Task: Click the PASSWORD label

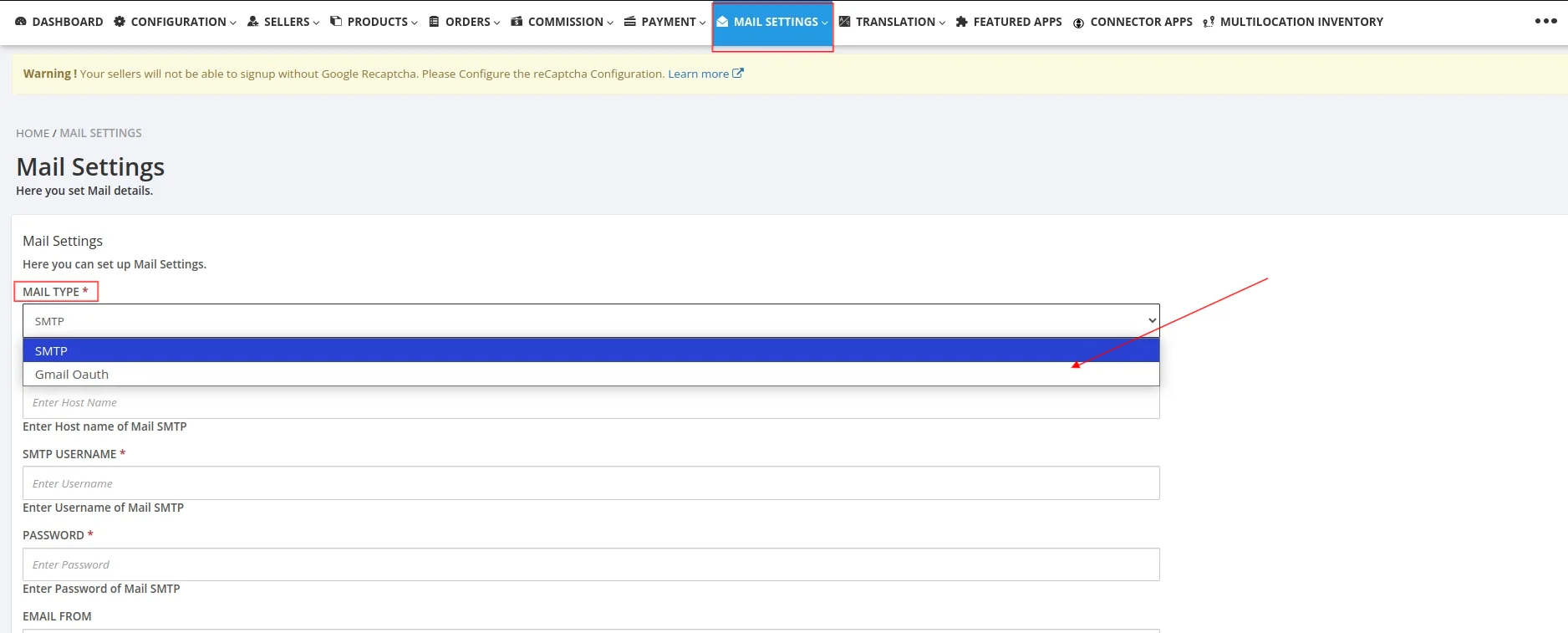Action: pos(58,535)
